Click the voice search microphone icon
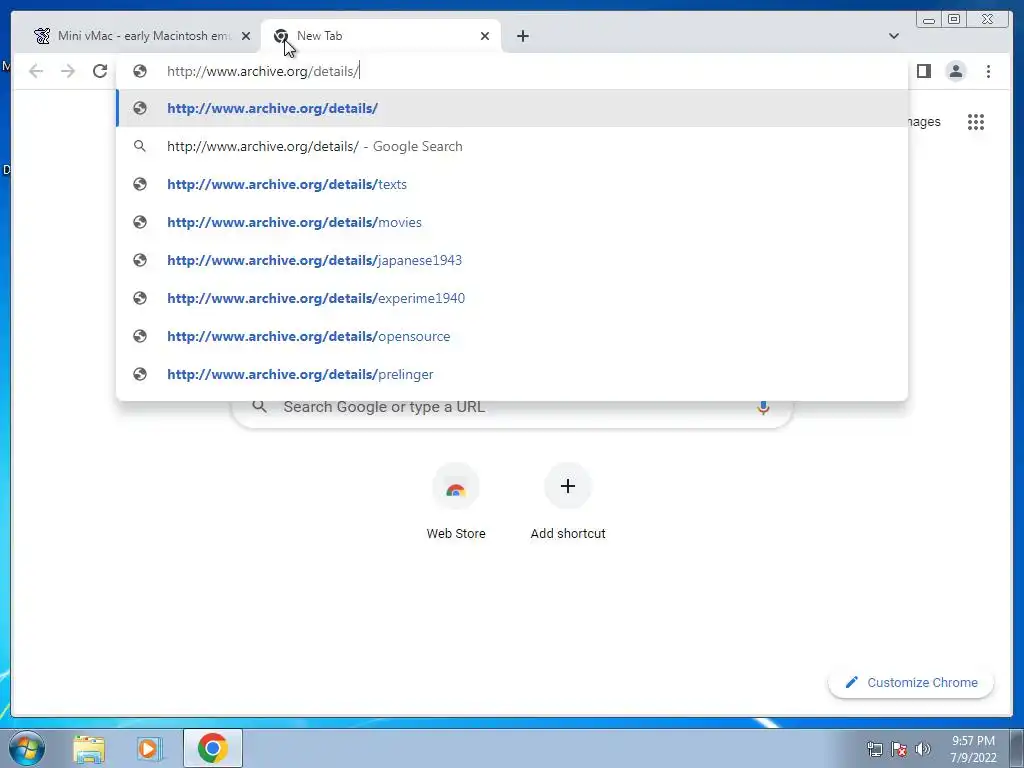The height and width of the screenshot is (768, 1024). (763, 408)
